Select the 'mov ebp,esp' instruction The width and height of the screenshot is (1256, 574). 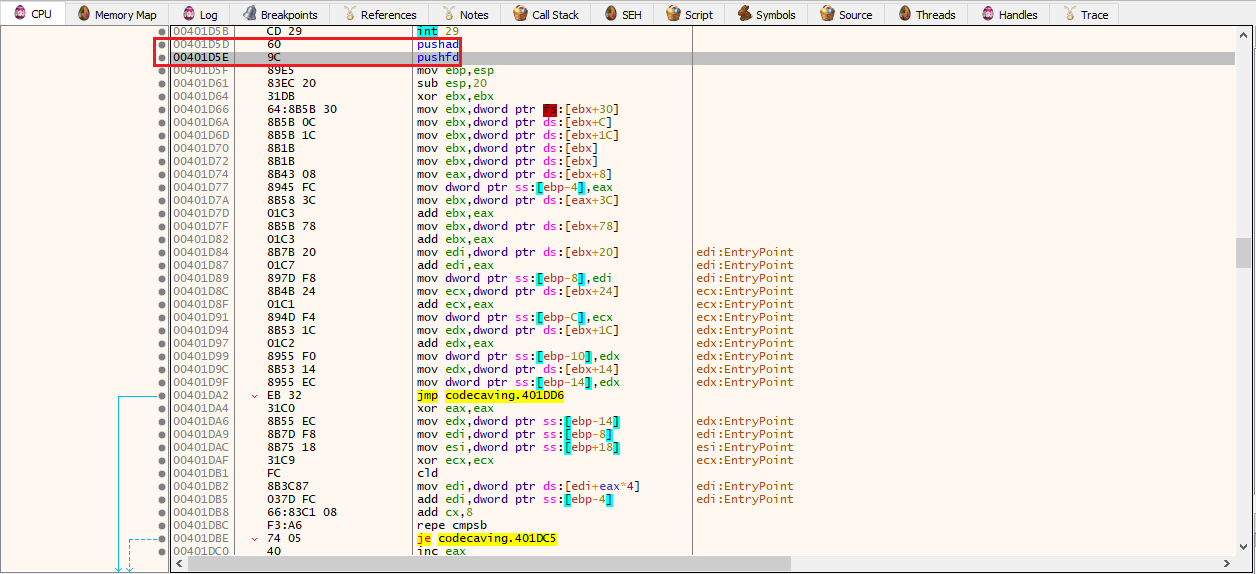click(455, 71)
